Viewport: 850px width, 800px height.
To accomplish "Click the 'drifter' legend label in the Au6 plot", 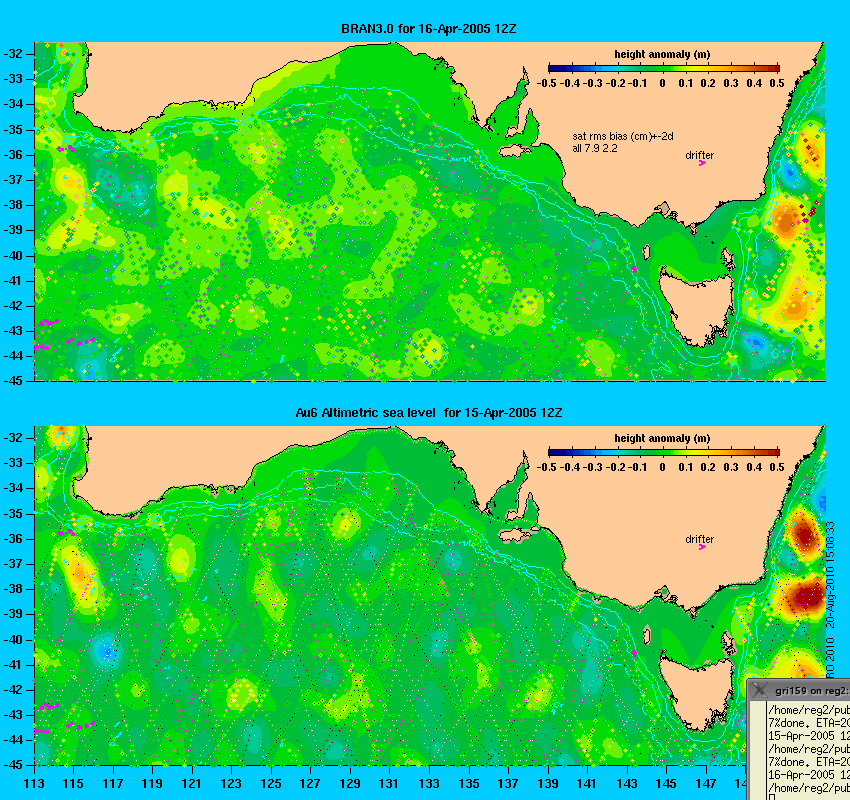I will 699,539.
